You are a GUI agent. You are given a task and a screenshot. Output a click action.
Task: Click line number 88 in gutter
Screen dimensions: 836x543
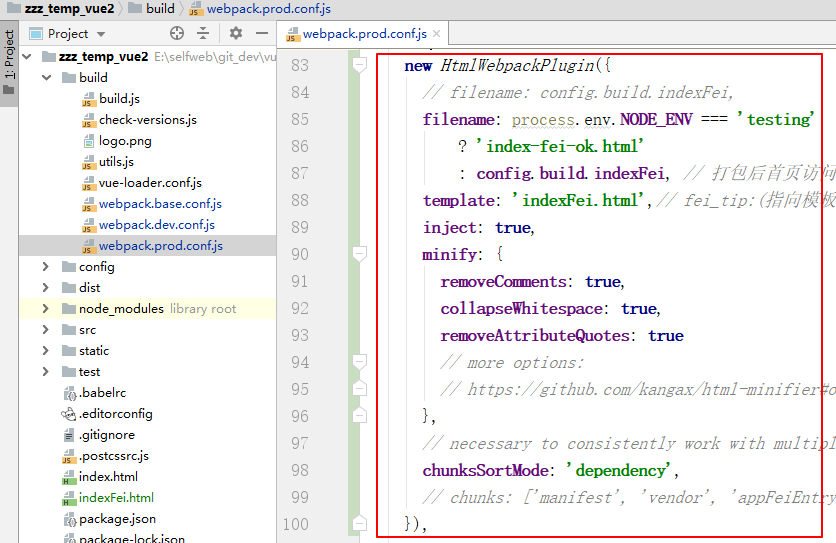[x=300, y=201]
